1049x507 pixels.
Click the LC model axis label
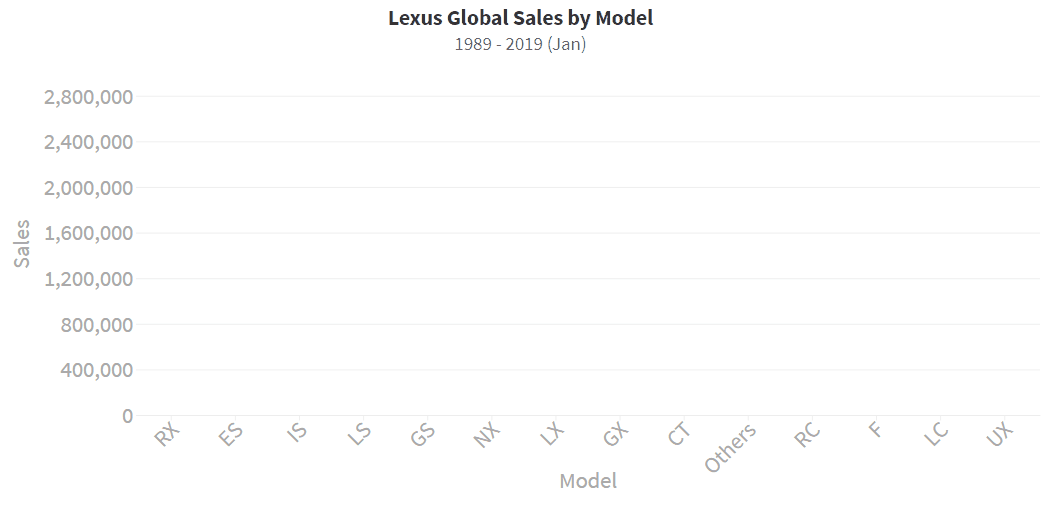point(937,435)
